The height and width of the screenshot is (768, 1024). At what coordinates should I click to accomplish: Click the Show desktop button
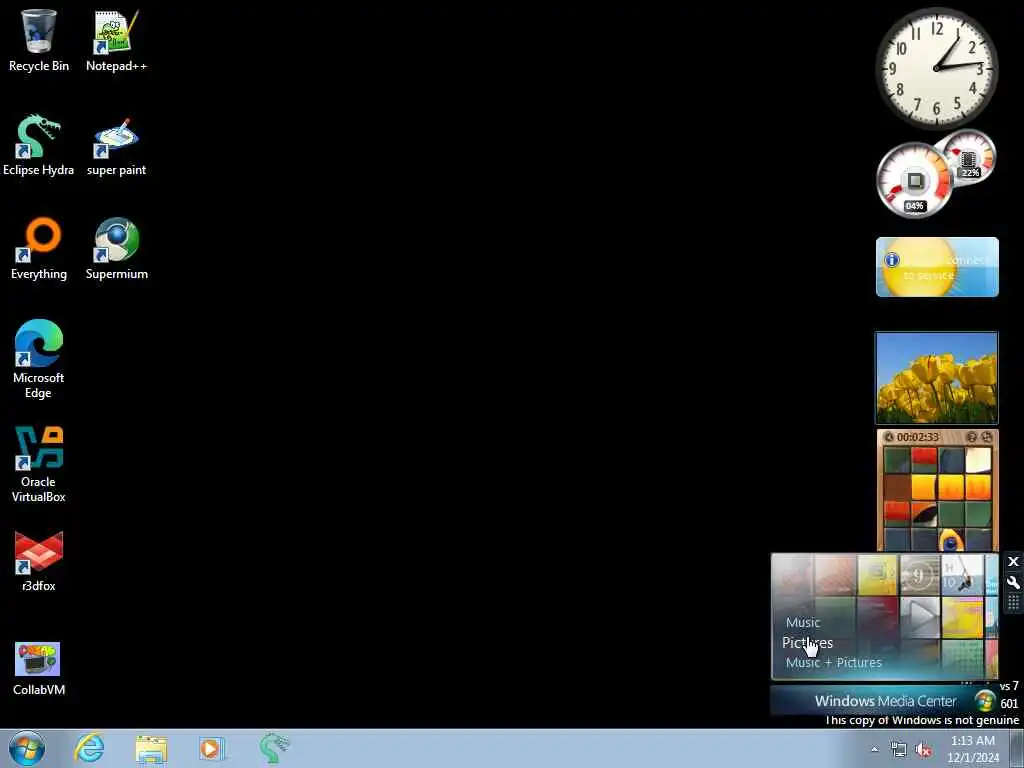[1017, 749]
